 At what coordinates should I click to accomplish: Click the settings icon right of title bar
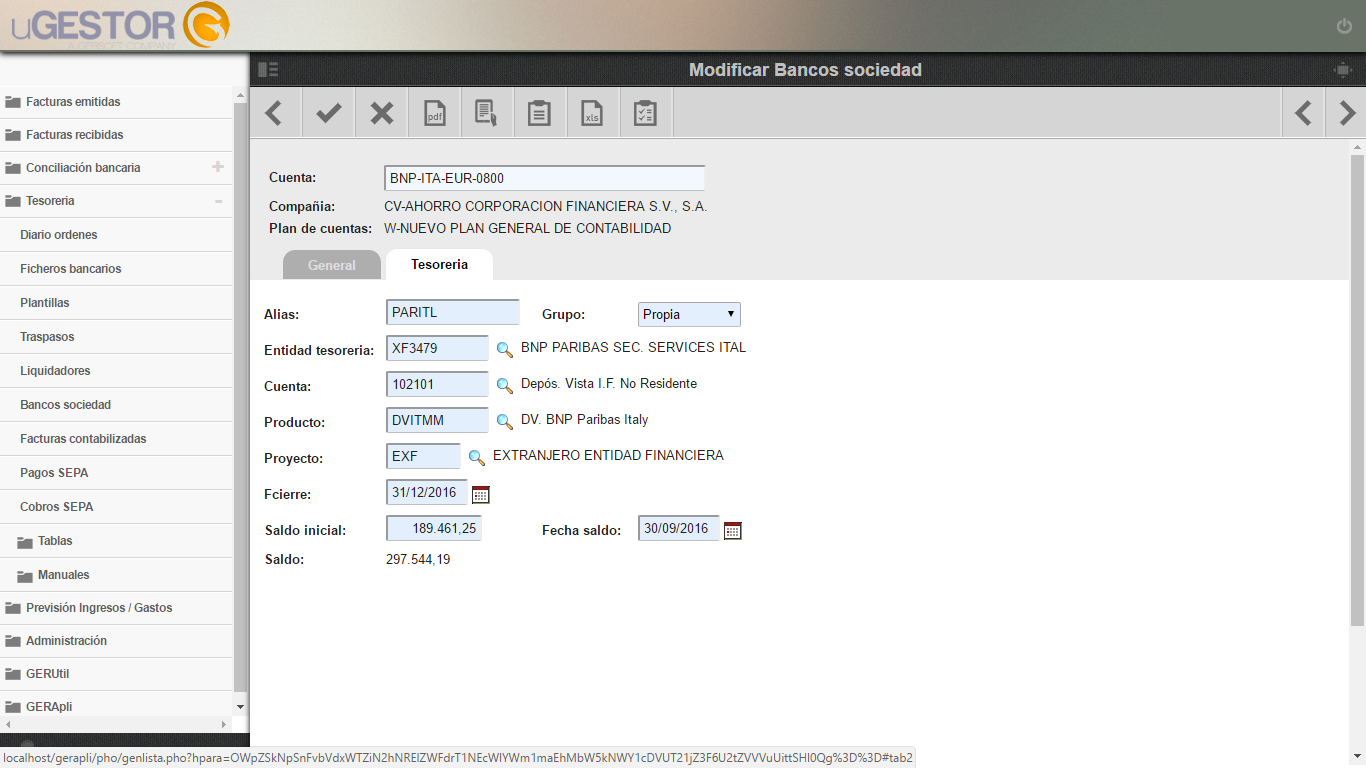[1342, 70]
